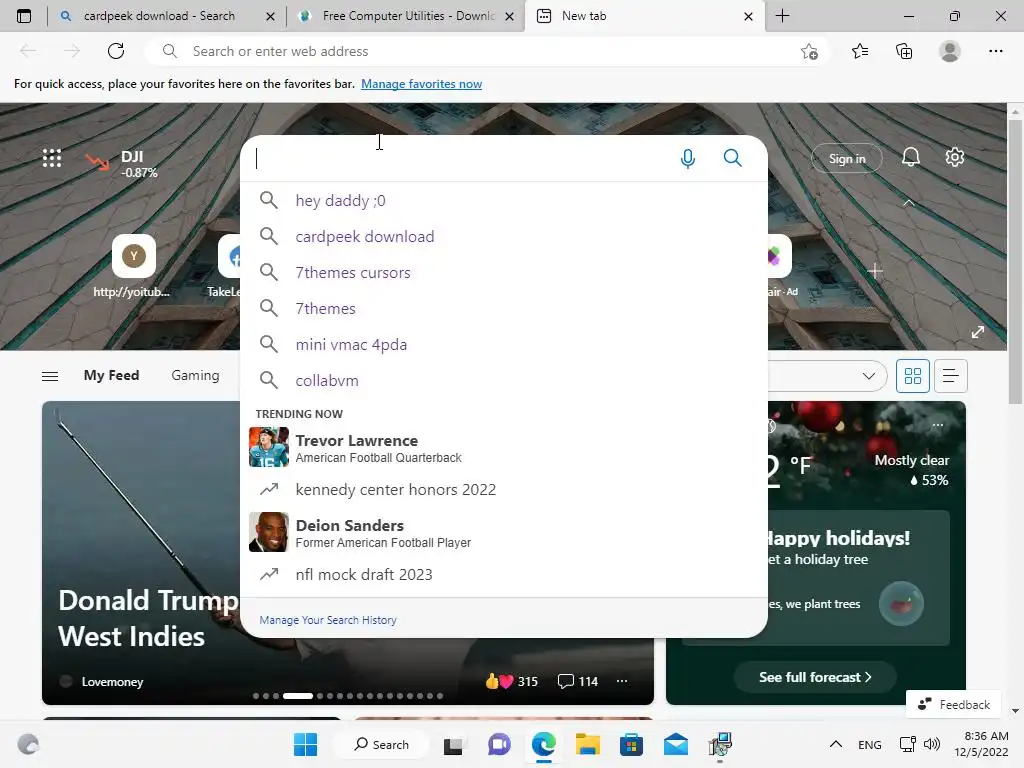Open the Windows Start button
The height and width of the screenshot is (768, 1024).
click(x=305, y=744)
